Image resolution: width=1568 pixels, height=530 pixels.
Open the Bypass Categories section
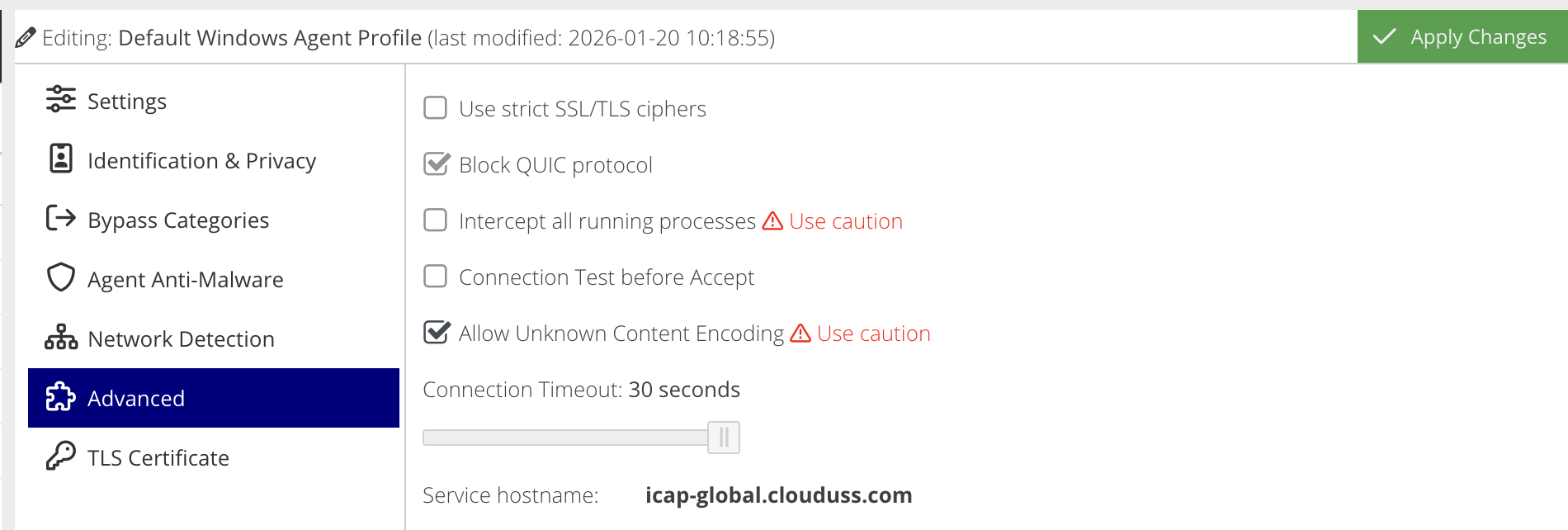(x=178, y=220)
